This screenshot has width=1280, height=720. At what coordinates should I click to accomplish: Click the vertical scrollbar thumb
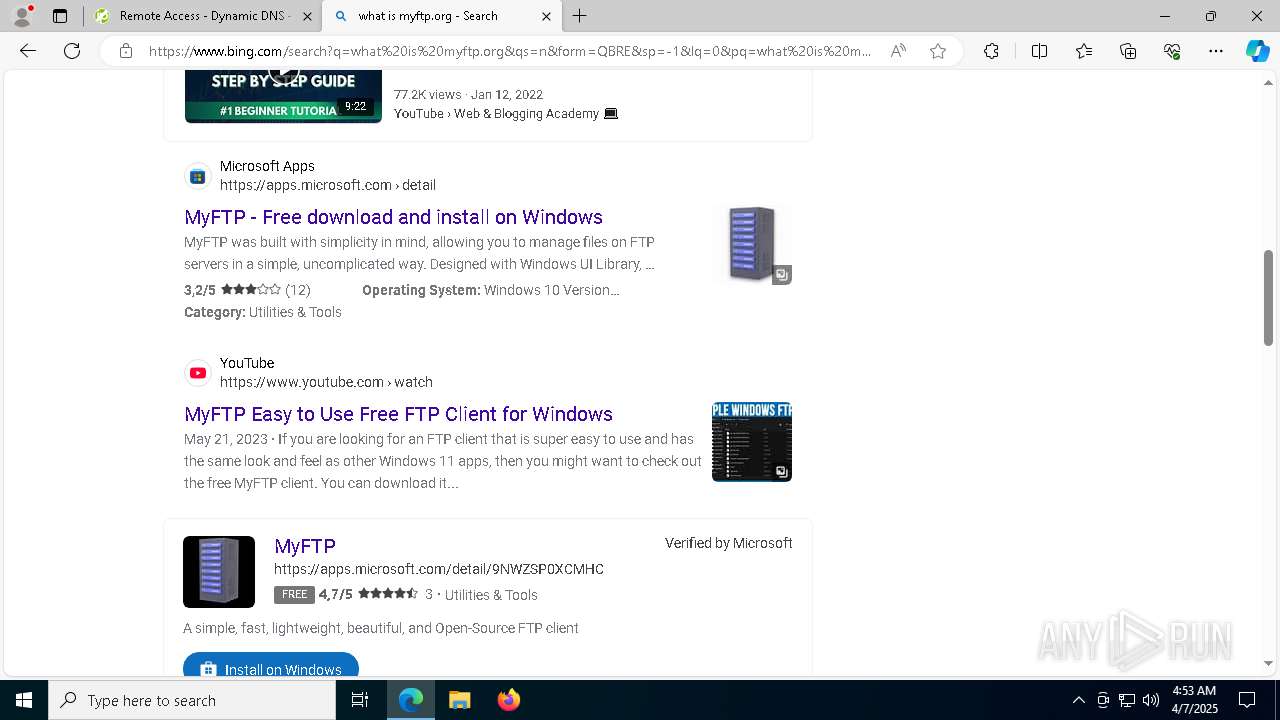point(1268,297)
